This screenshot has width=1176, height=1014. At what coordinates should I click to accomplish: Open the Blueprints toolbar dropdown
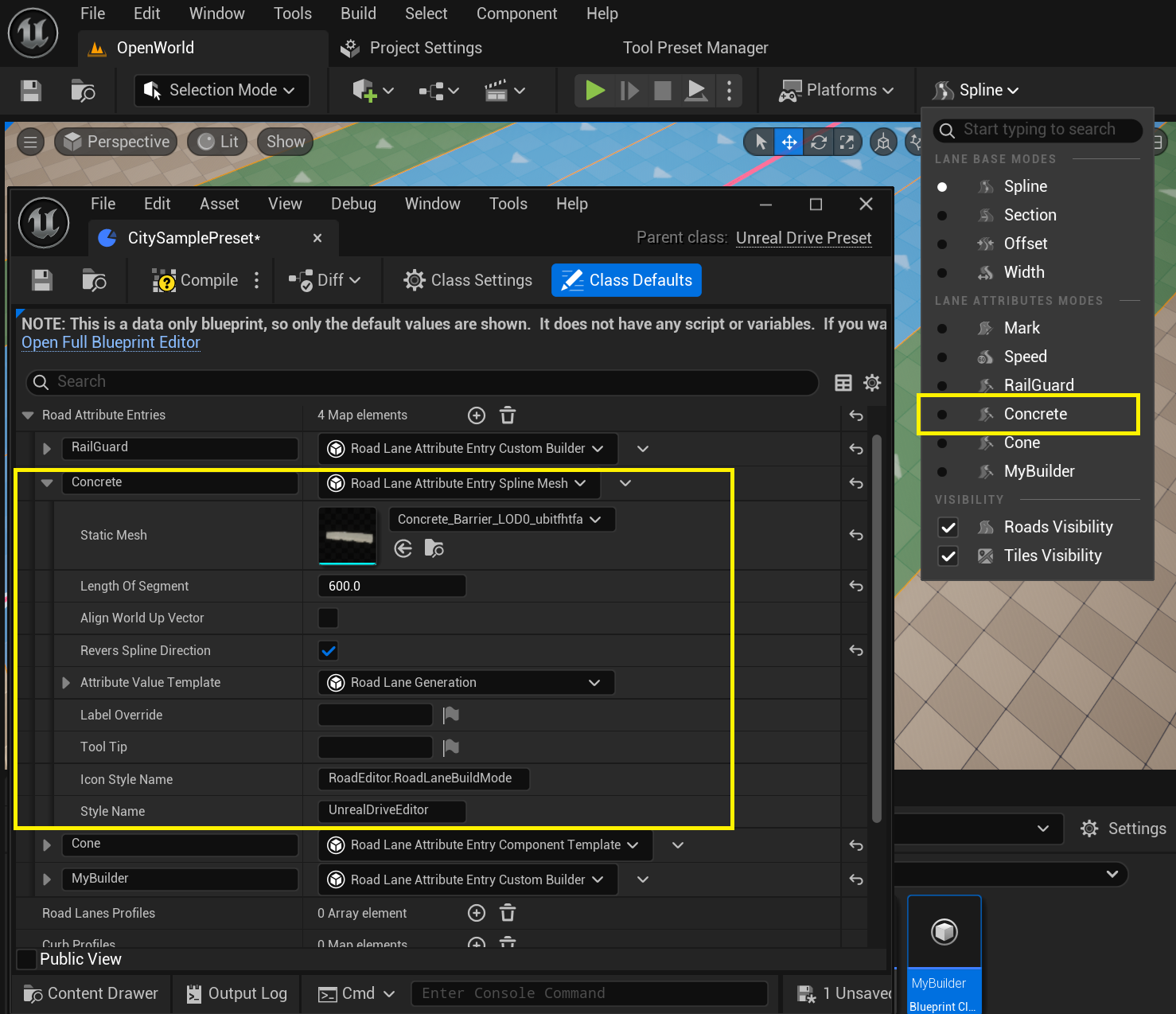tap(439, 91)
